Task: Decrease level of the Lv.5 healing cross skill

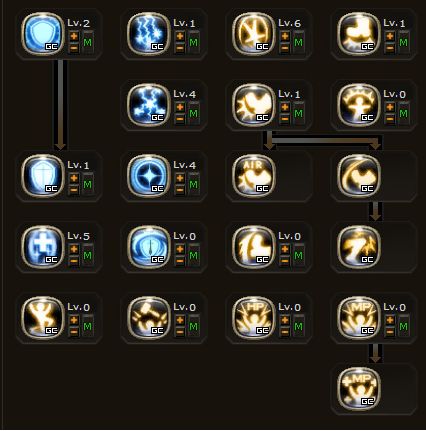Action: 74,261
